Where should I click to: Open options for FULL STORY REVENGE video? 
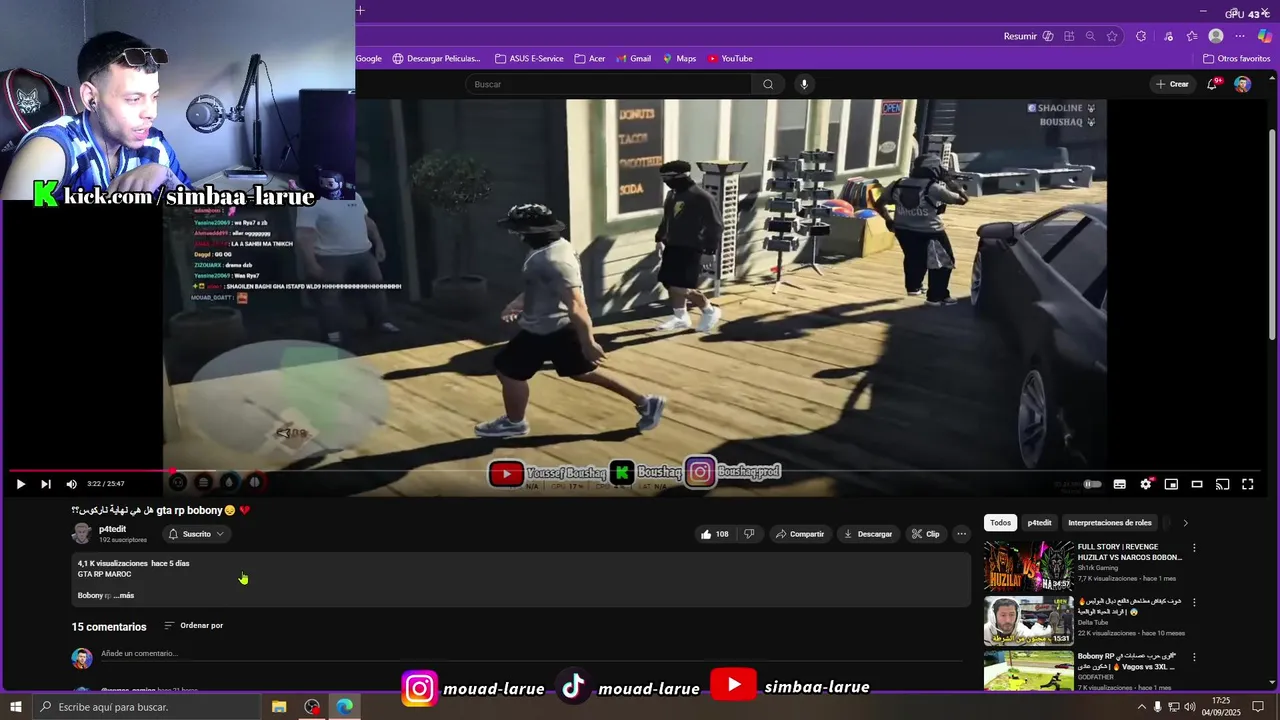tap(1194, 548)
